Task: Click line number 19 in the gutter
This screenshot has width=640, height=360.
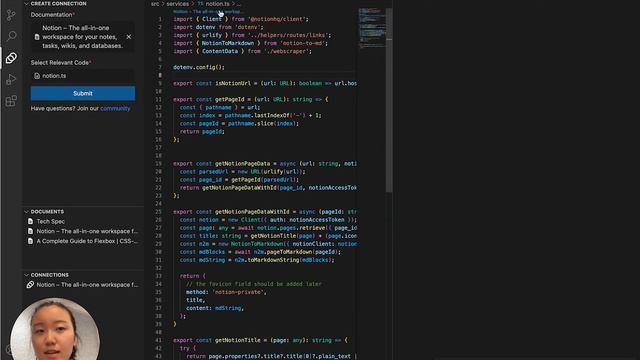Action: click(159, 164)
